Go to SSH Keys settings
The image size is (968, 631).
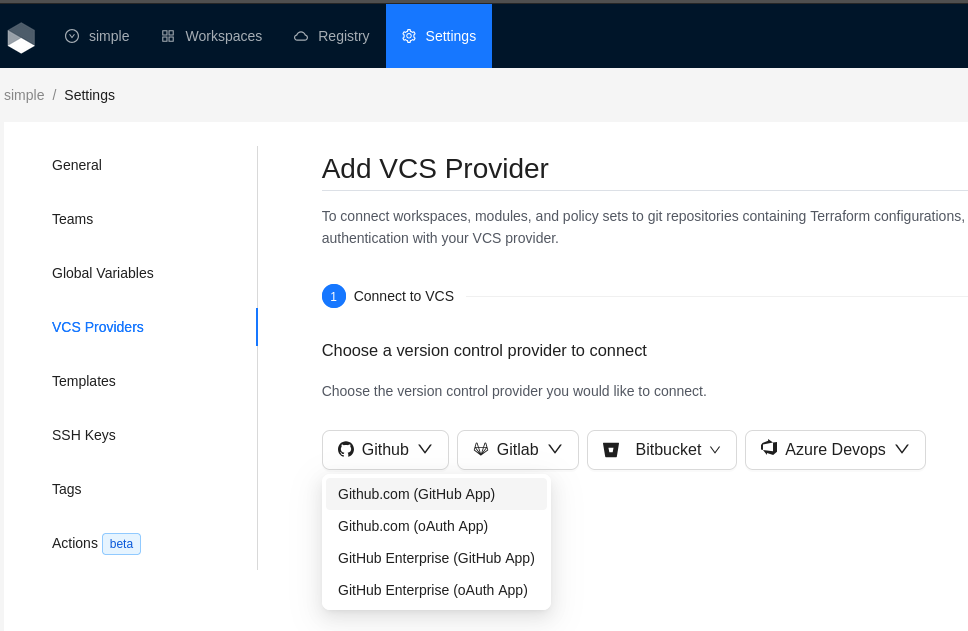pos(84,435)
